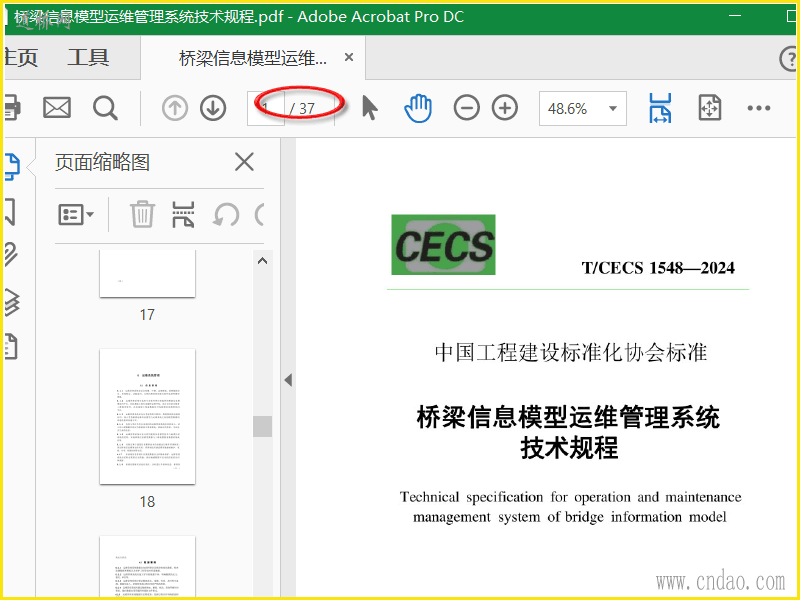Open the bookmarks sidebar icon
This screenshot has width=800, height=600.
pyautogui.click(x=10, y=212)
